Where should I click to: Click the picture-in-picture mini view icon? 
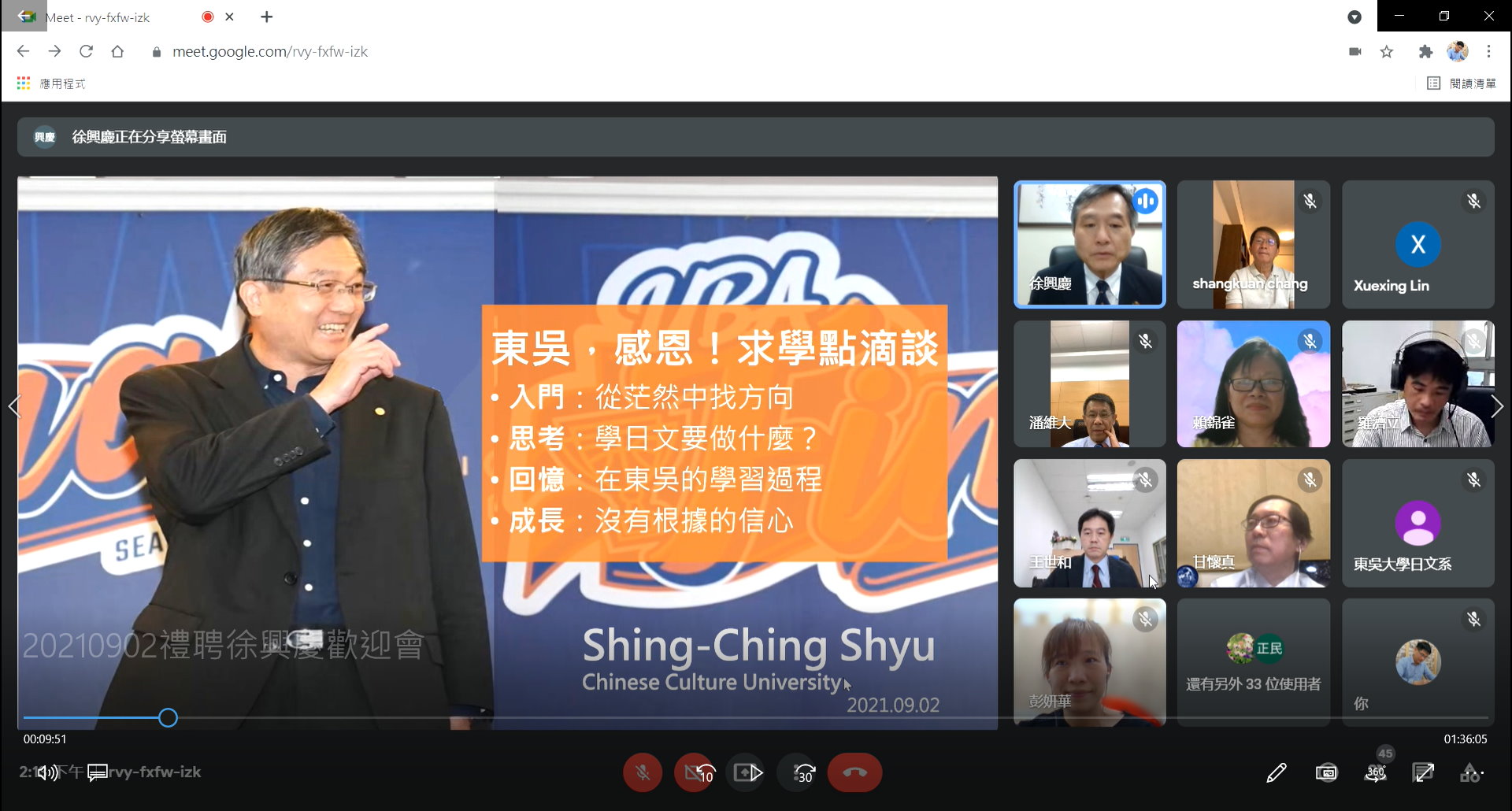(1326, 772)
